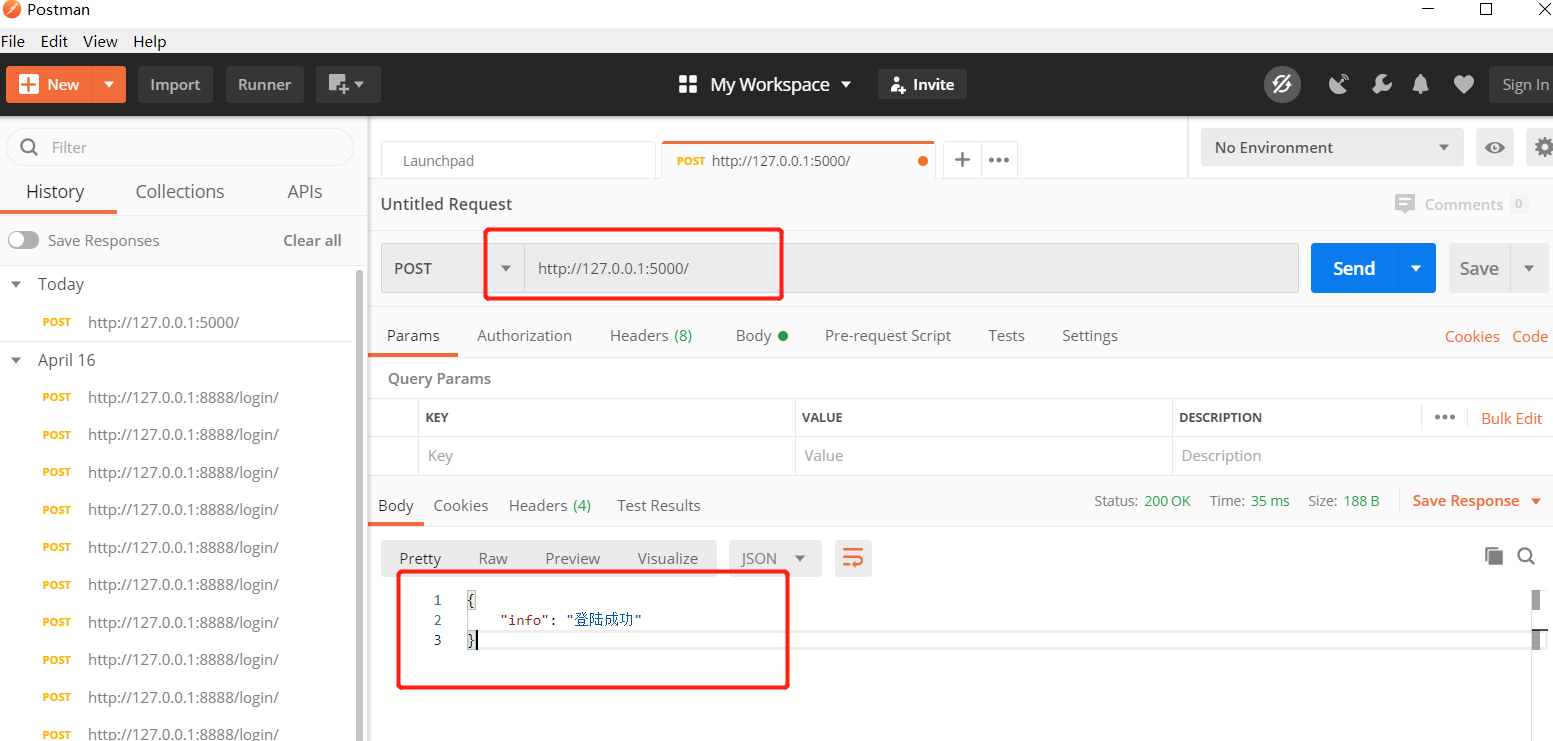Click the Cookies link

tap(1472, 337)
